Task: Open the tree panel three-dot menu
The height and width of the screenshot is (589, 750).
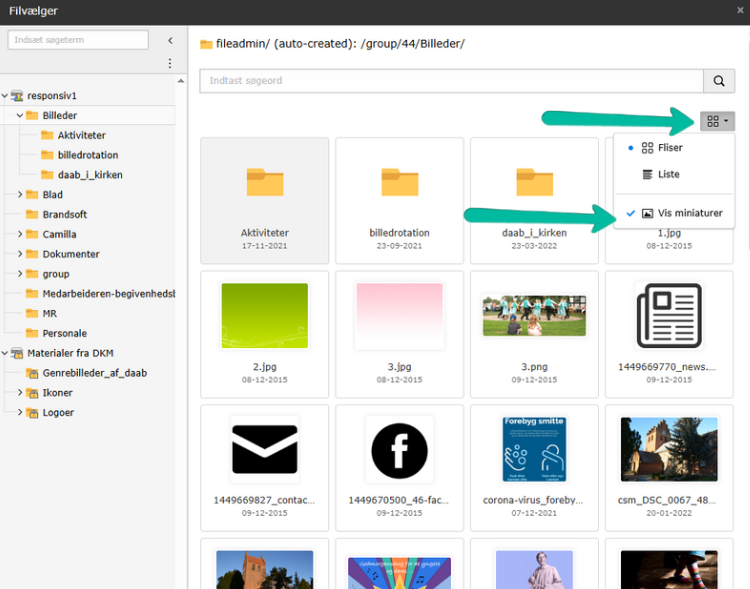Action: 170,63
